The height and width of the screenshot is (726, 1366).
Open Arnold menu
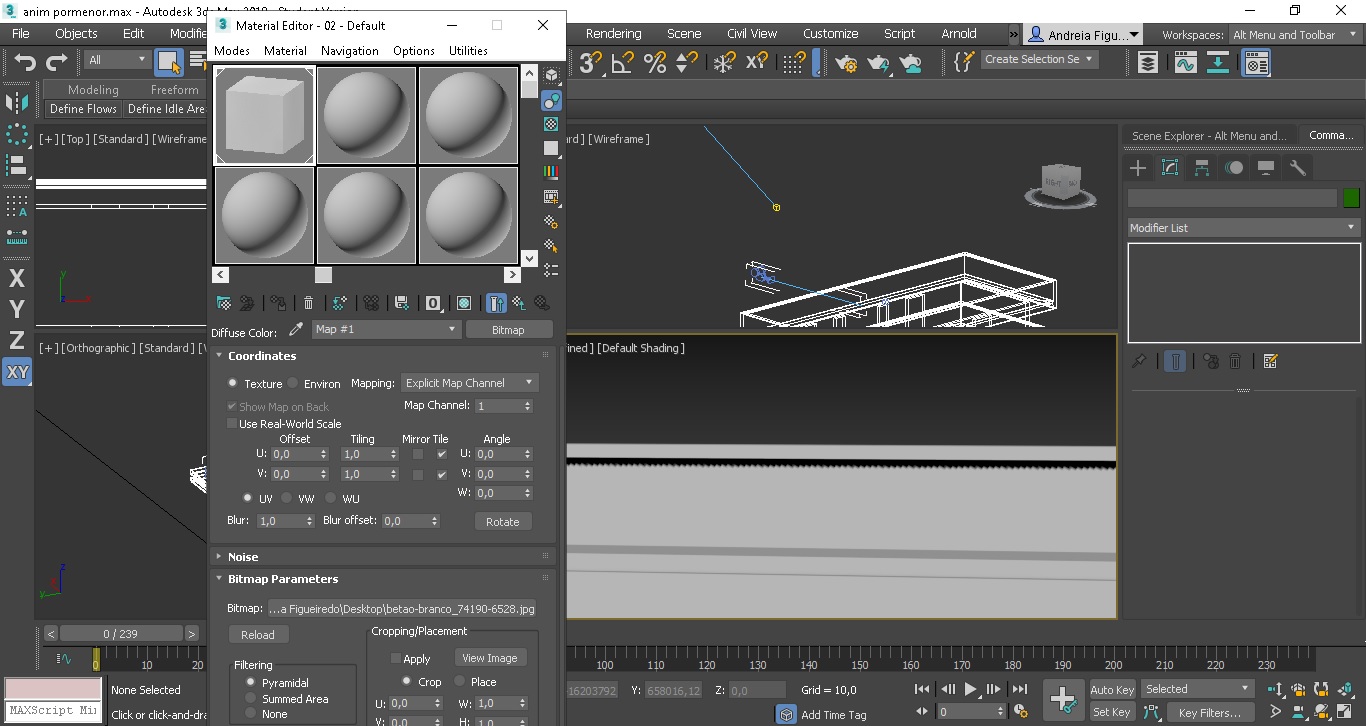pyautogui.click(x=959, y=34)
